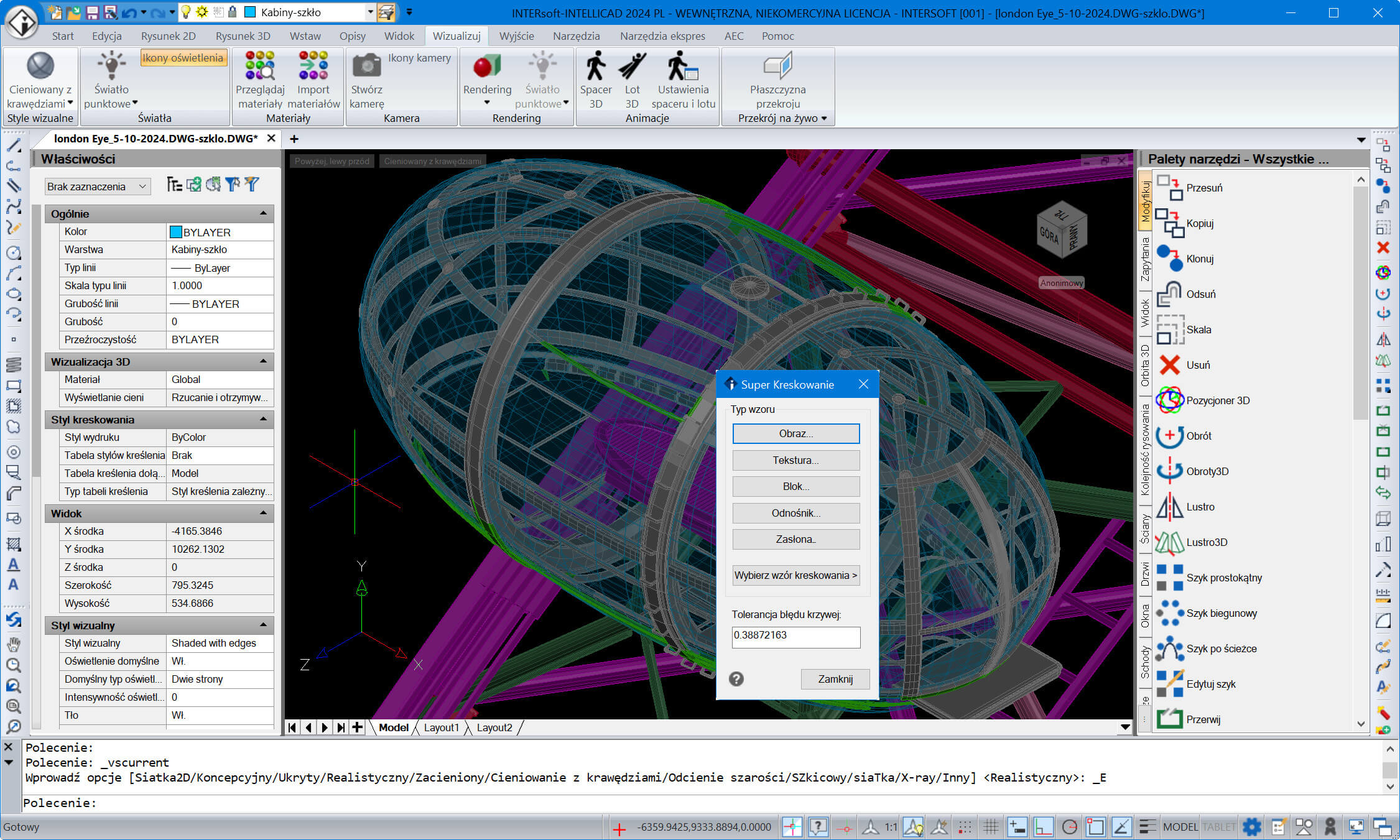The height and width of the screenshot is (840, 1400).
Task: Click the Tekstura... pattern button
Action: pos(796,460)
